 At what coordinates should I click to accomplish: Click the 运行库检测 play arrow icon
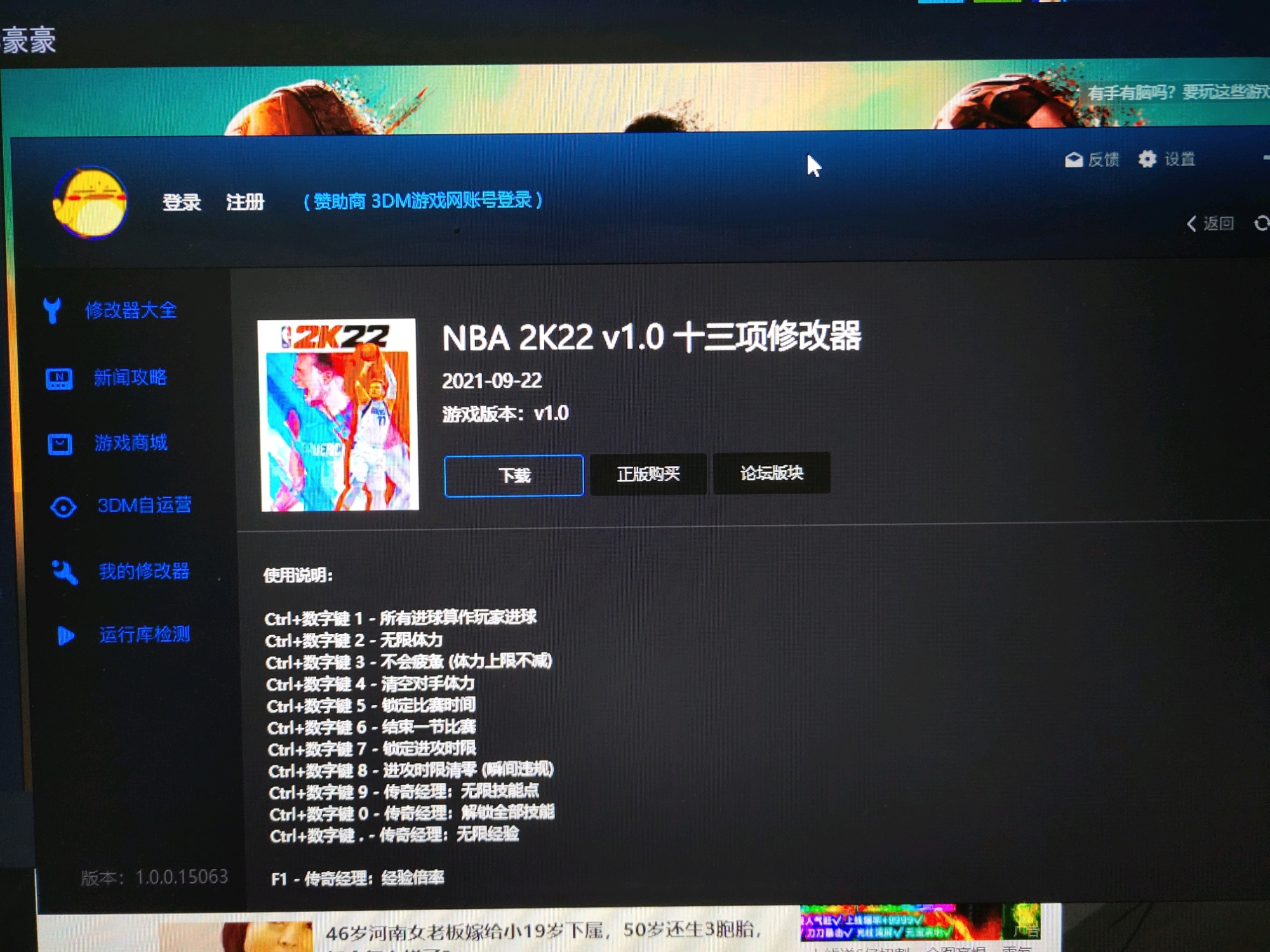[65, 635]
